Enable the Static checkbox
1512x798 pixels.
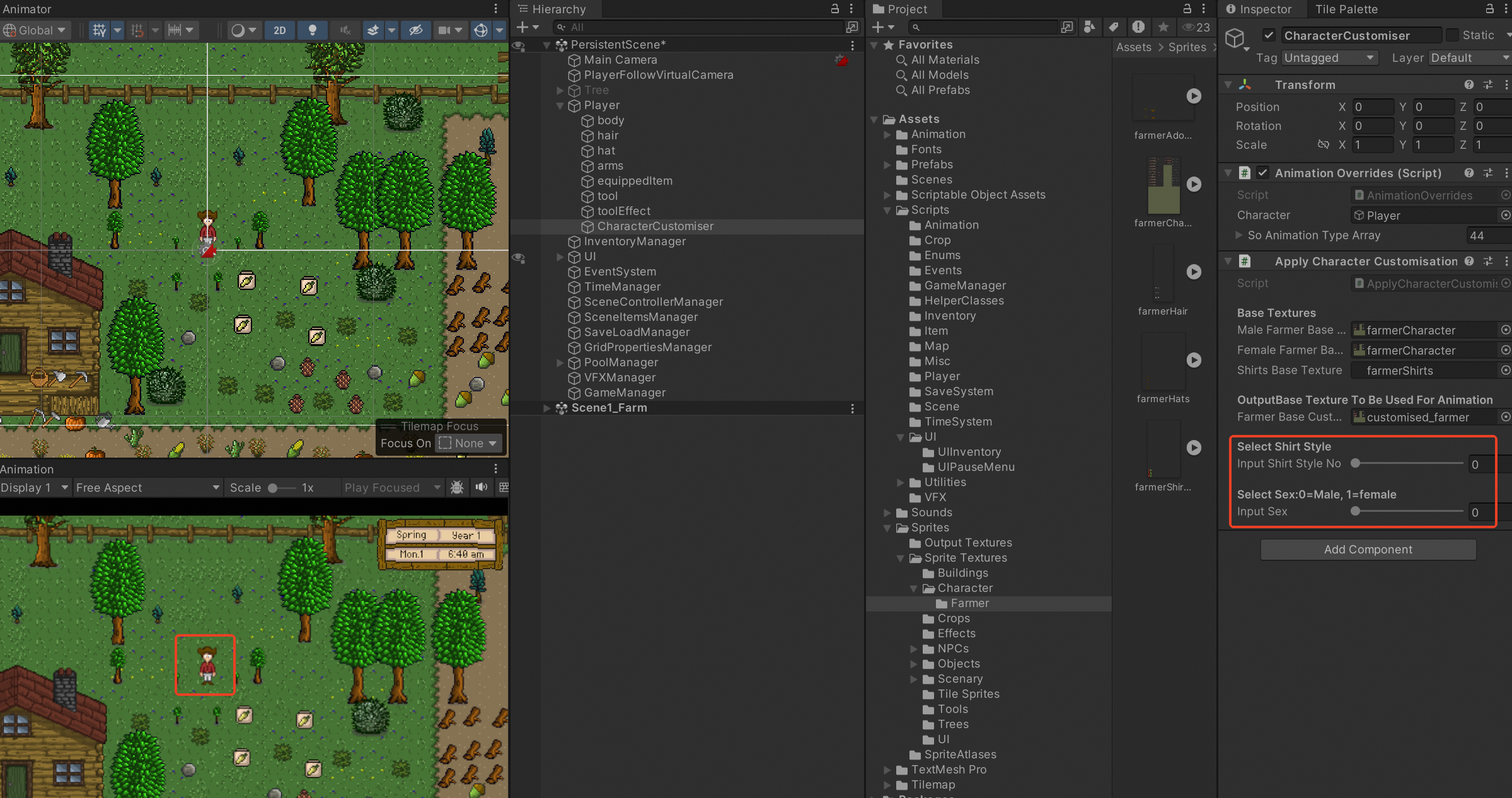(1452, 35)
